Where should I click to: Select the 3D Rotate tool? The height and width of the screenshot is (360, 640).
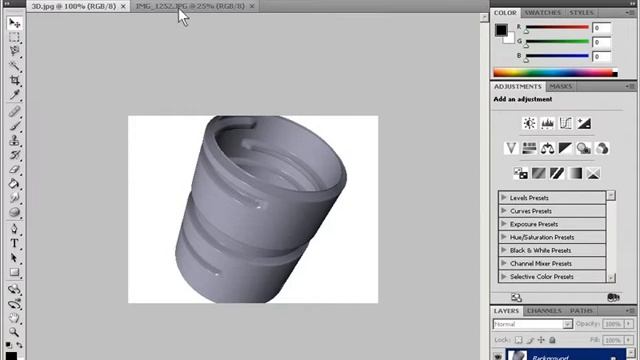coord(14,289)
